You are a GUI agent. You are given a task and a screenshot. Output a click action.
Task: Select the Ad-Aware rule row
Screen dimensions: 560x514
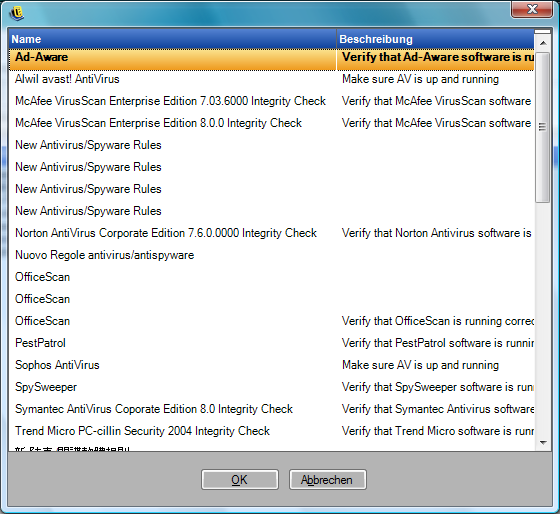[271, 59]
